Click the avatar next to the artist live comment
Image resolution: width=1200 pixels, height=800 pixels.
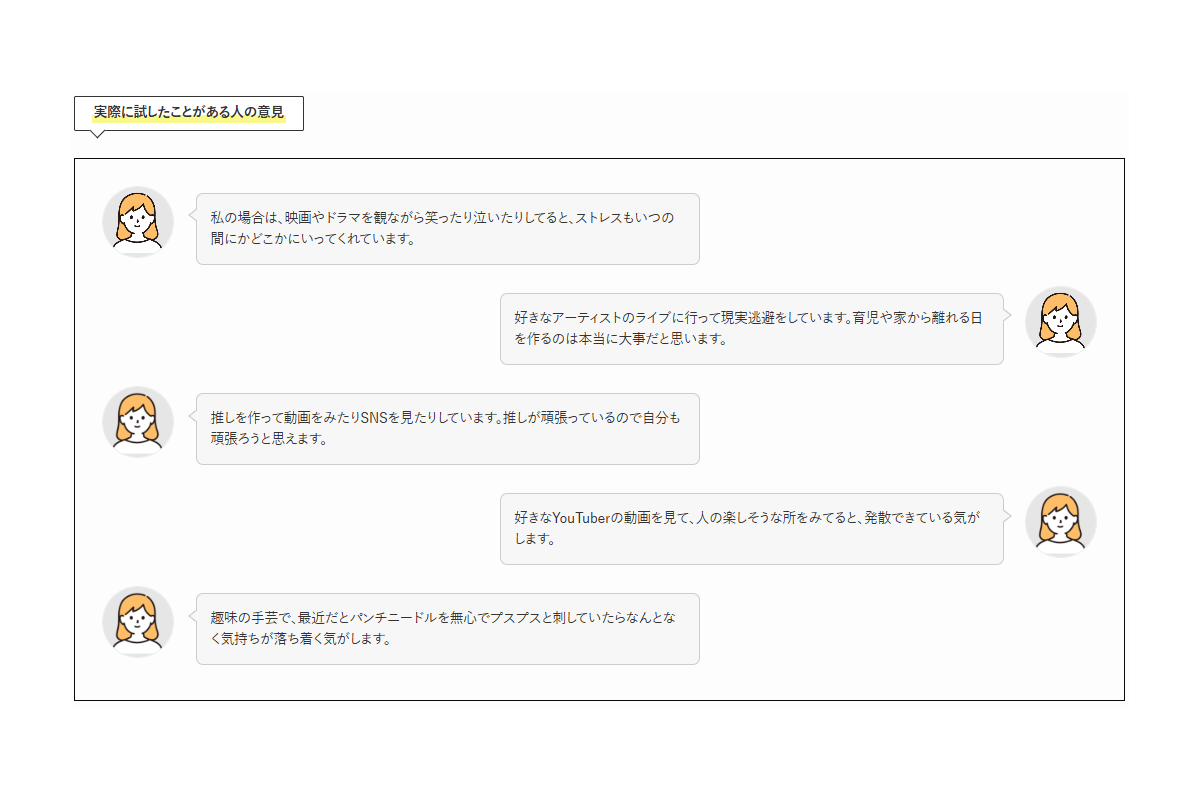click(x=1060, y=322)
